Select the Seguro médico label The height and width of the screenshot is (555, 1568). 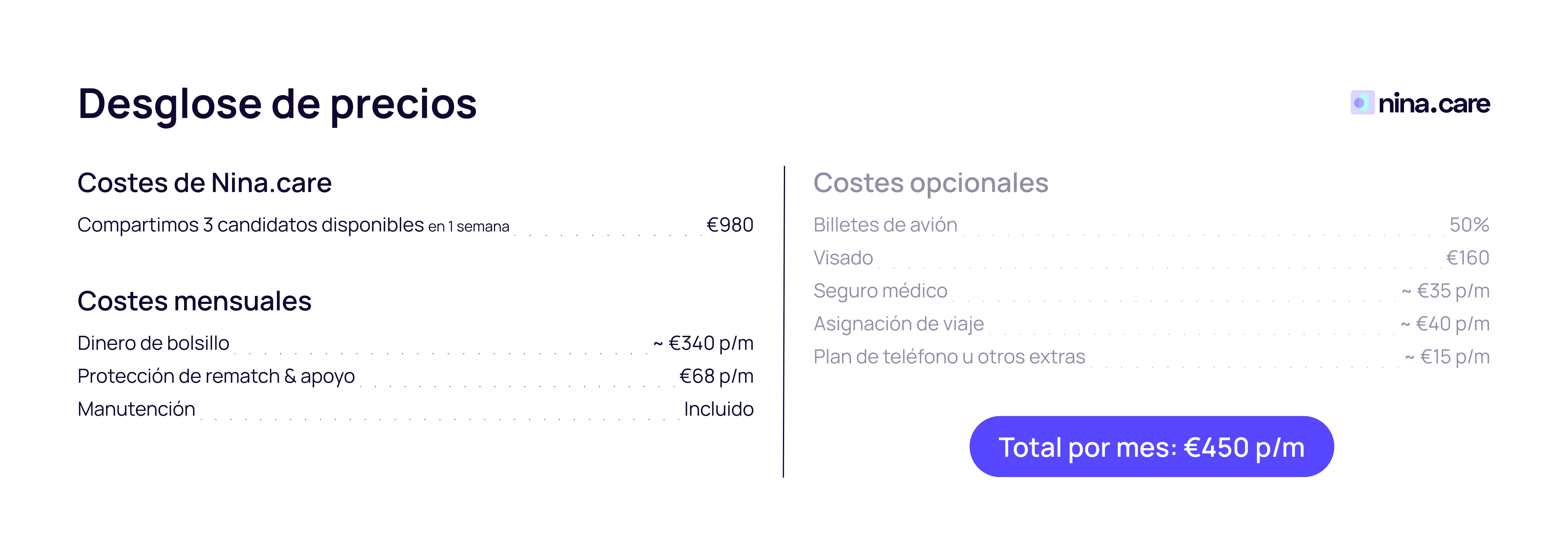coord(880,291)
